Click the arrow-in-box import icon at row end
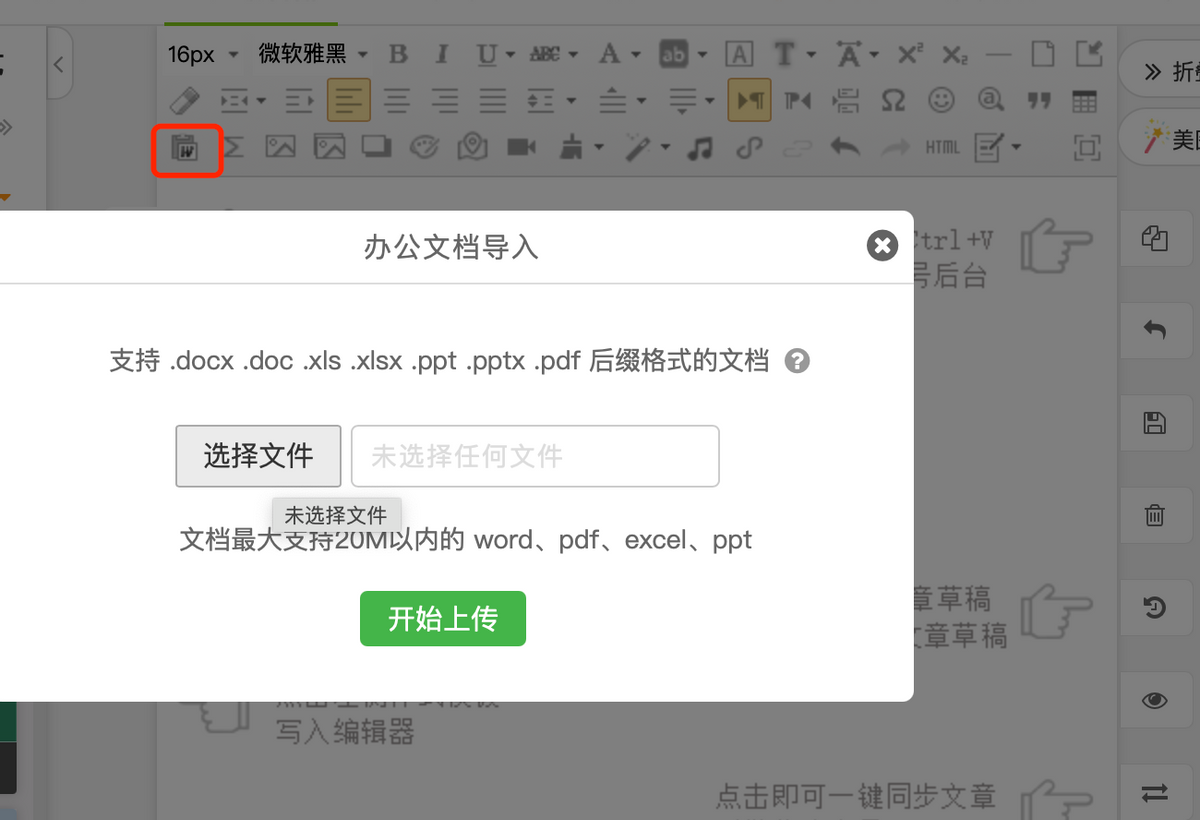The height and width of the screenshot is (820, 1200). coord(1089,54)
